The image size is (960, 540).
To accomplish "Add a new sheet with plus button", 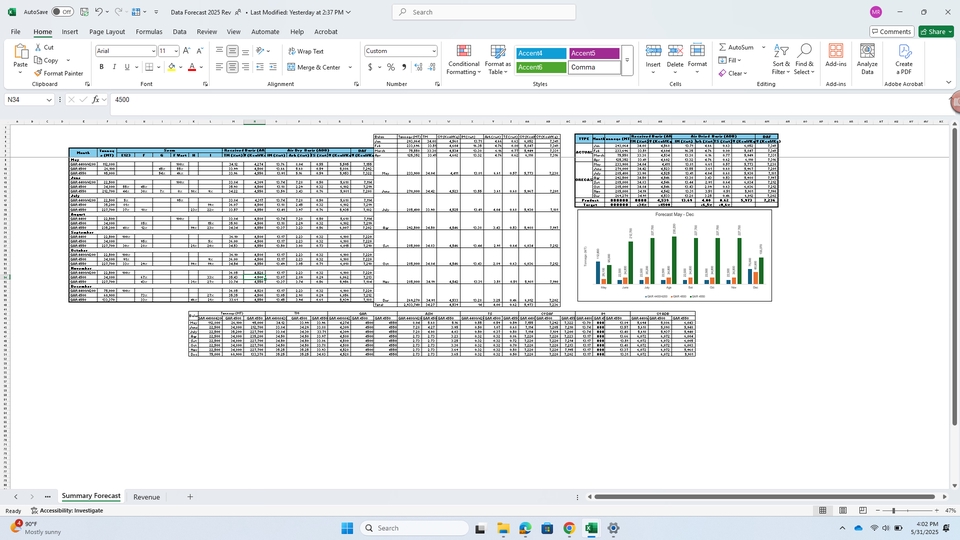I will (190, 497).
